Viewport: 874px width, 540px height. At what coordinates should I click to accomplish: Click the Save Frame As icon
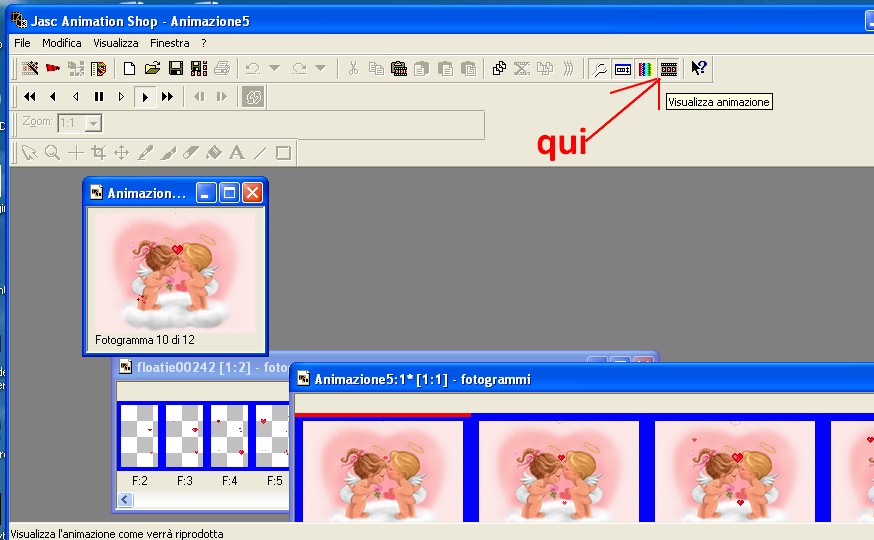[198, 69]
